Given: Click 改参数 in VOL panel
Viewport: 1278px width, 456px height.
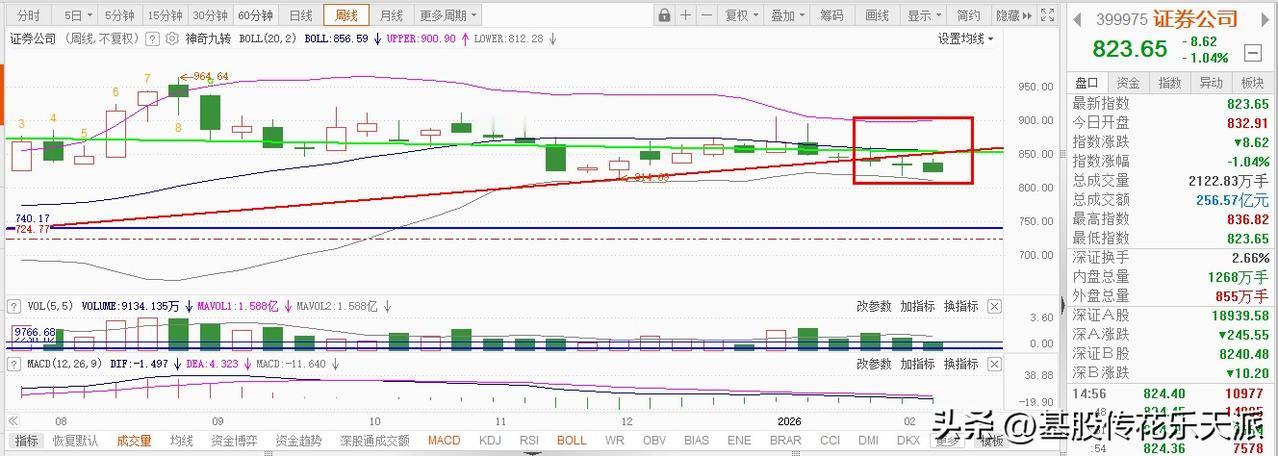Looking at the screenshot, I should [874, 307].
